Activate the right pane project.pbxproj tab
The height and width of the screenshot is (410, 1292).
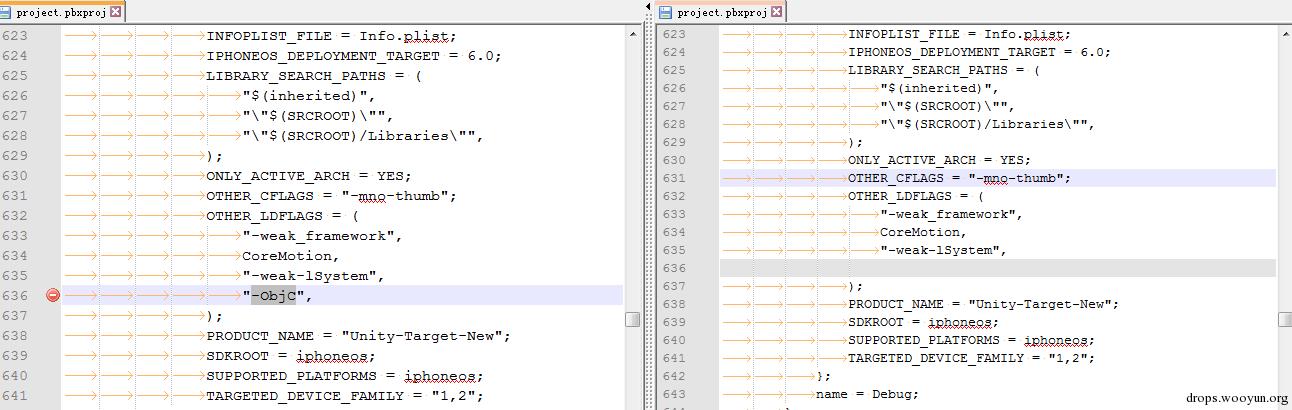(721, 12)
